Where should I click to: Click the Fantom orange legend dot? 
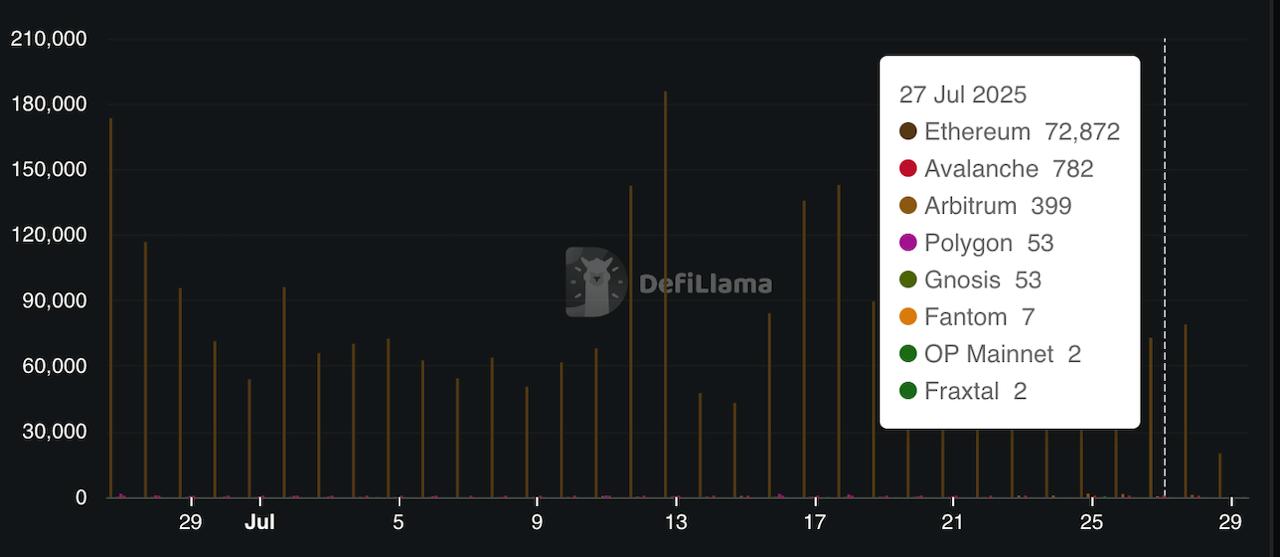[x=908, y=317]
